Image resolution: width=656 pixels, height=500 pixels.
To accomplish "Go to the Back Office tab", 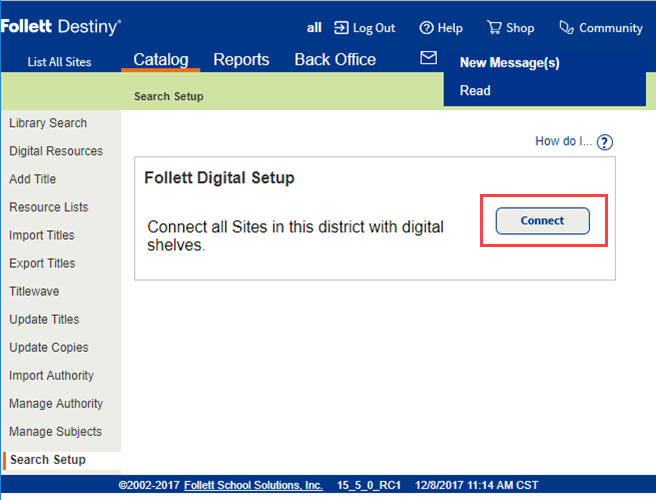I will [x=335, y=60].
